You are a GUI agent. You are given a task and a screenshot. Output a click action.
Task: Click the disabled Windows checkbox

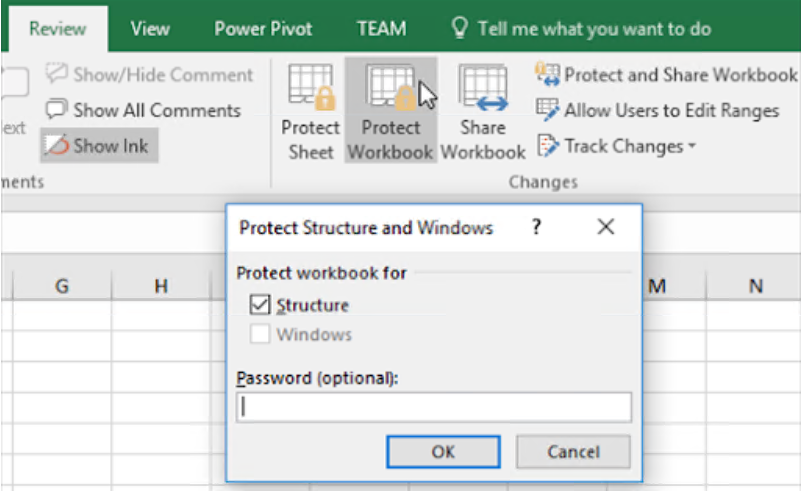(x=260, y=335)
